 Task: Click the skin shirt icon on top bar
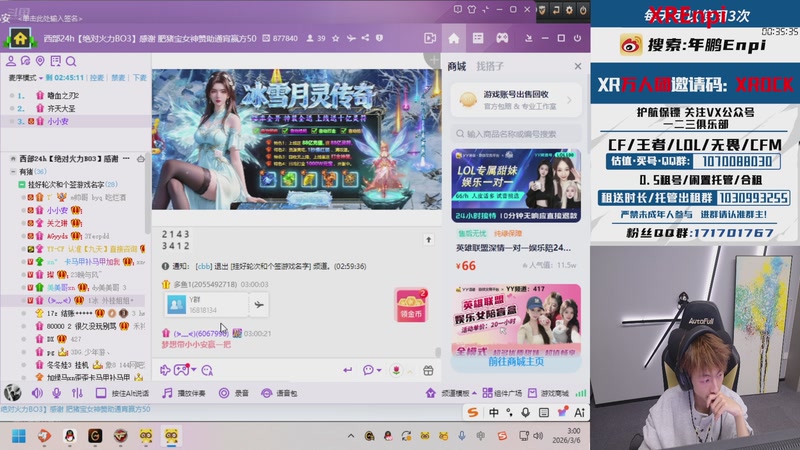click(x=471, y=10)
